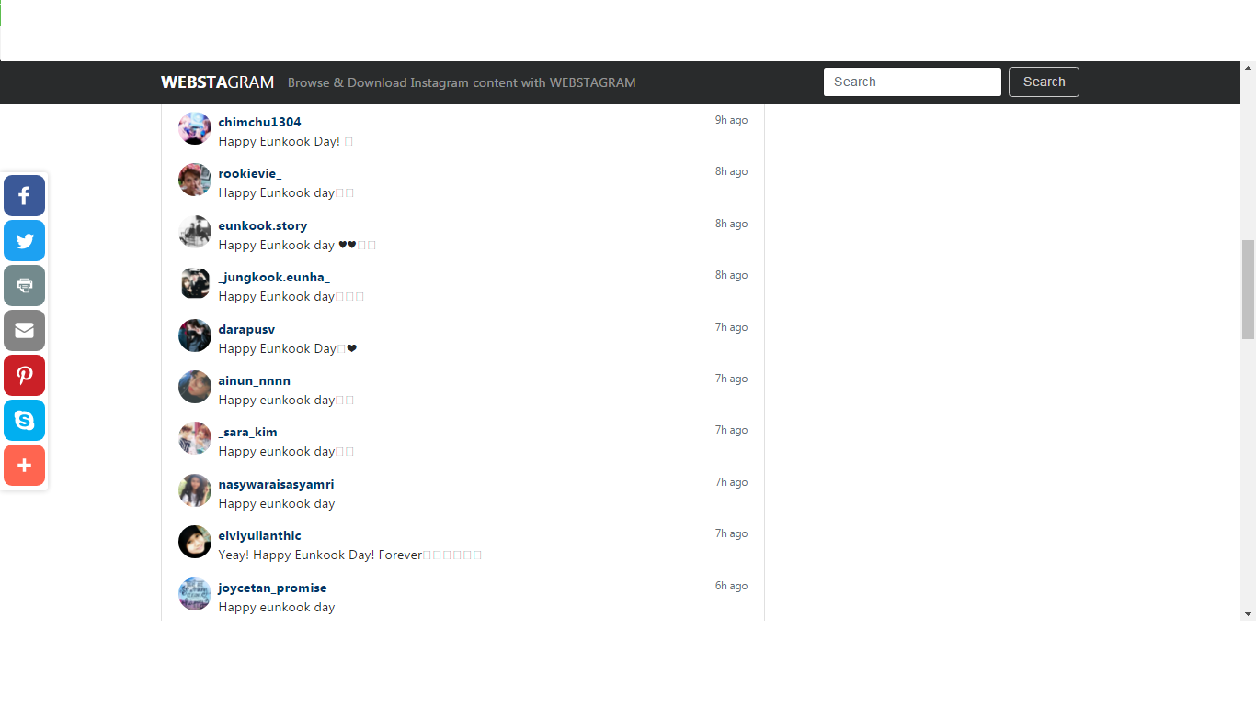Pin page with Pinterest icon

[24, 376]
